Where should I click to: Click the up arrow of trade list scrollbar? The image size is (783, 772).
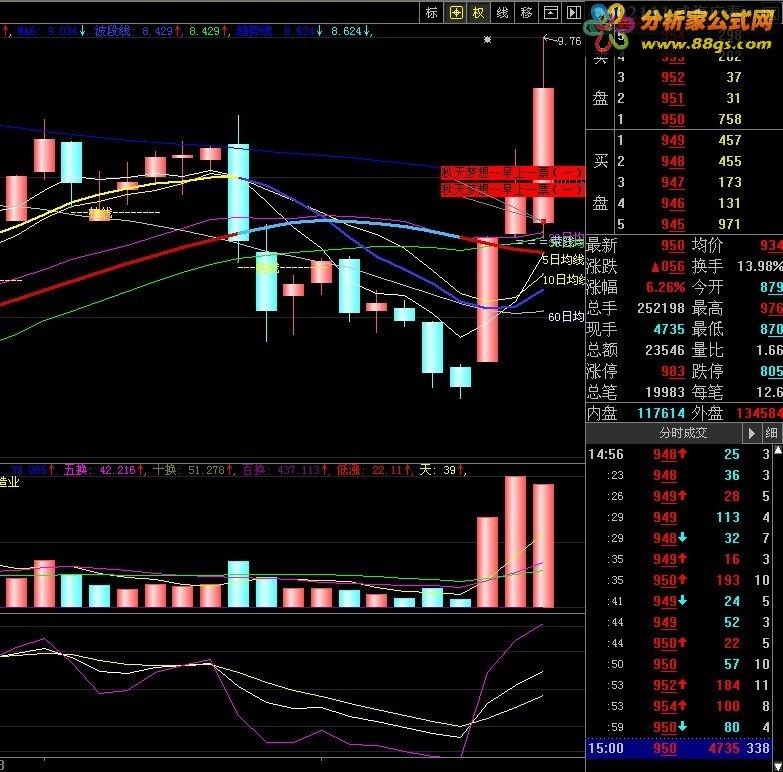[x=778, y=450]
